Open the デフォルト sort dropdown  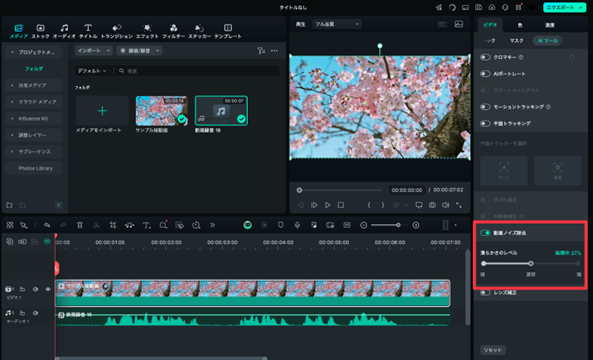click(92, 71)
